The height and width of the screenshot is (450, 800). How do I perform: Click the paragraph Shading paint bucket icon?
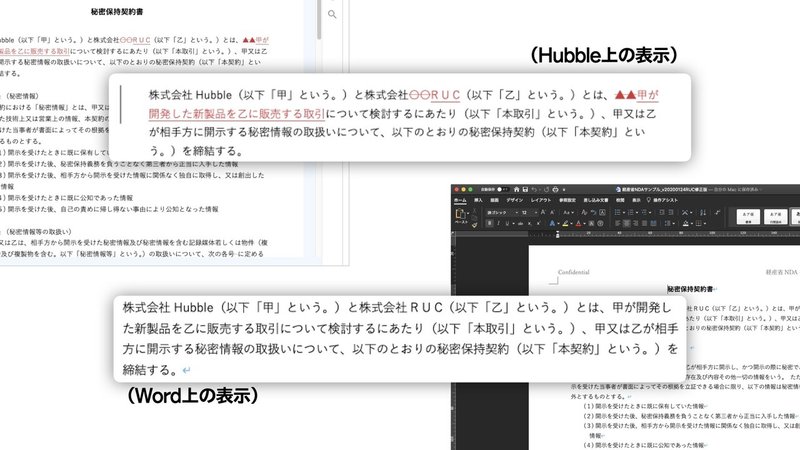pos(686,223)
